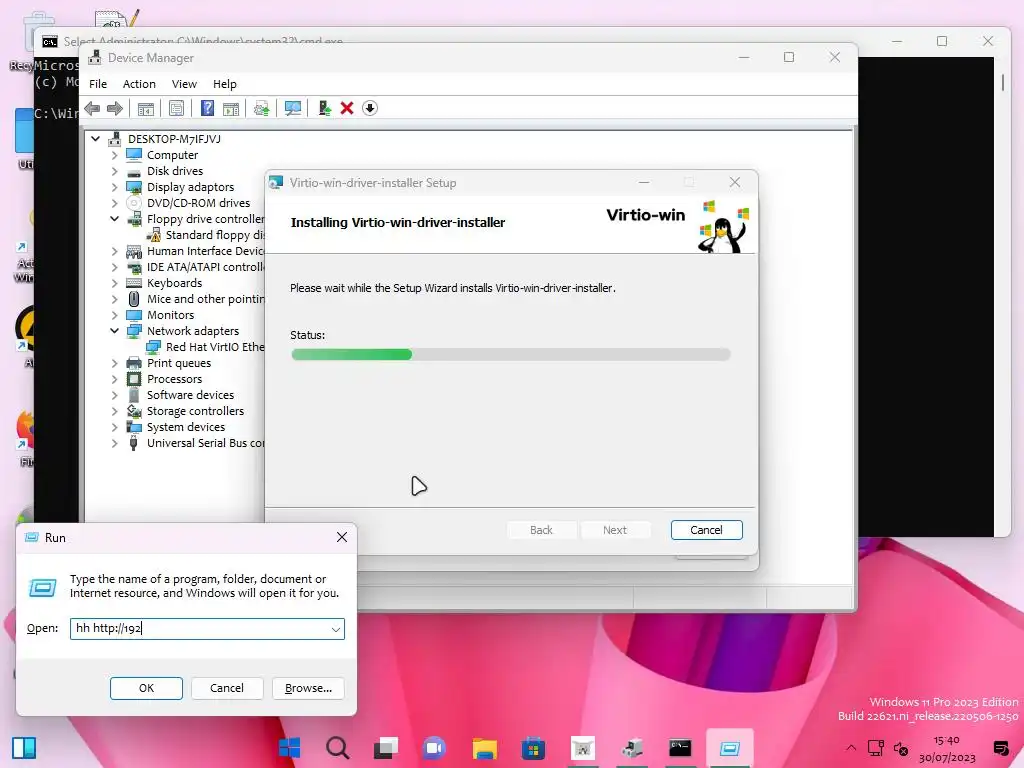This screenshot has height=768, width=1024.
Task: Open File Explorer from the taskbar
Action: pos(485,748)
